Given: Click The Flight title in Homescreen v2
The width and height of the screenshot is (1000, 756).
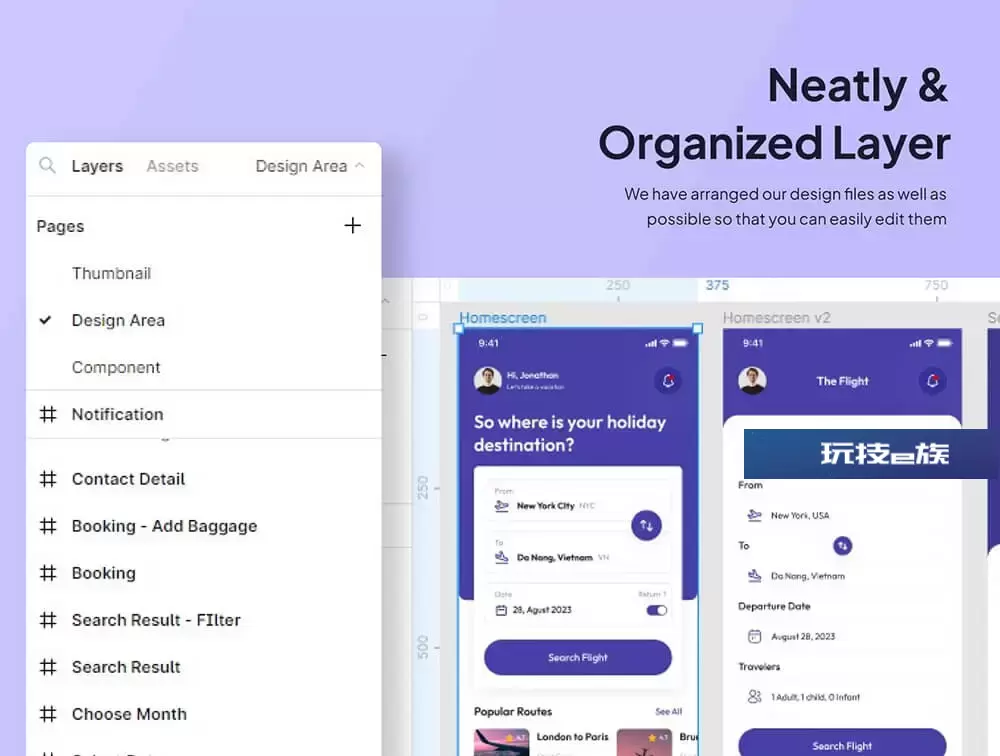Looking at the screenshot, I should [x=842, y=381].
